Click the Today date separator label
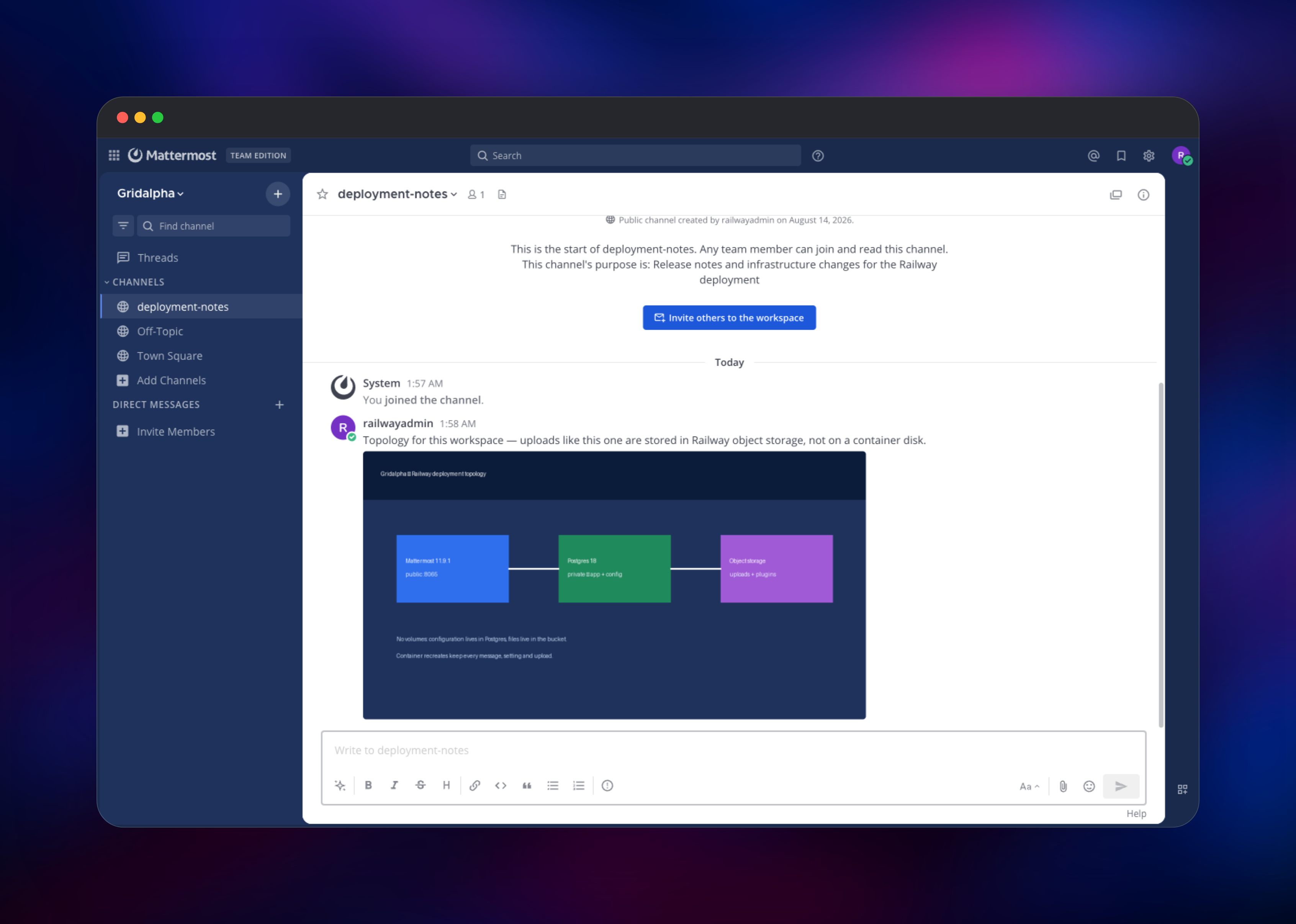The width and height of the screenshot is (1296, 924). (x=729, y=362)
